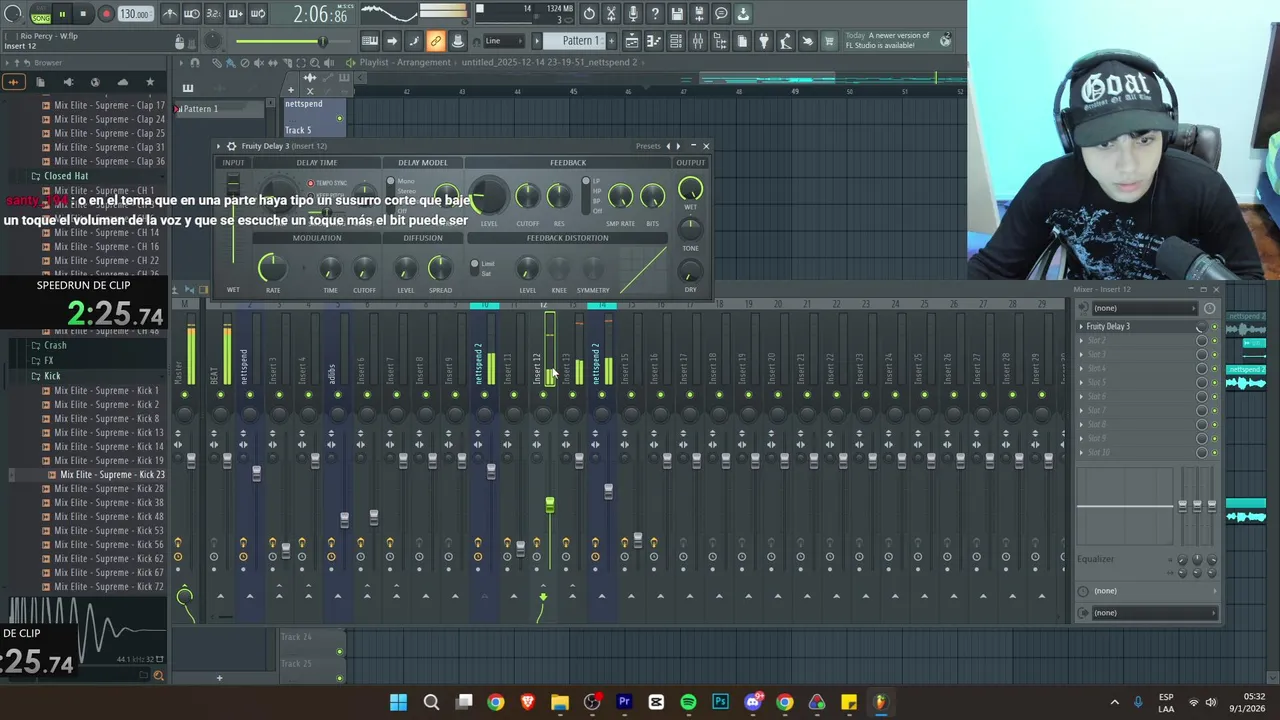Click the Record button in transport
The image size is (1280, 720).
coord(105,14)
